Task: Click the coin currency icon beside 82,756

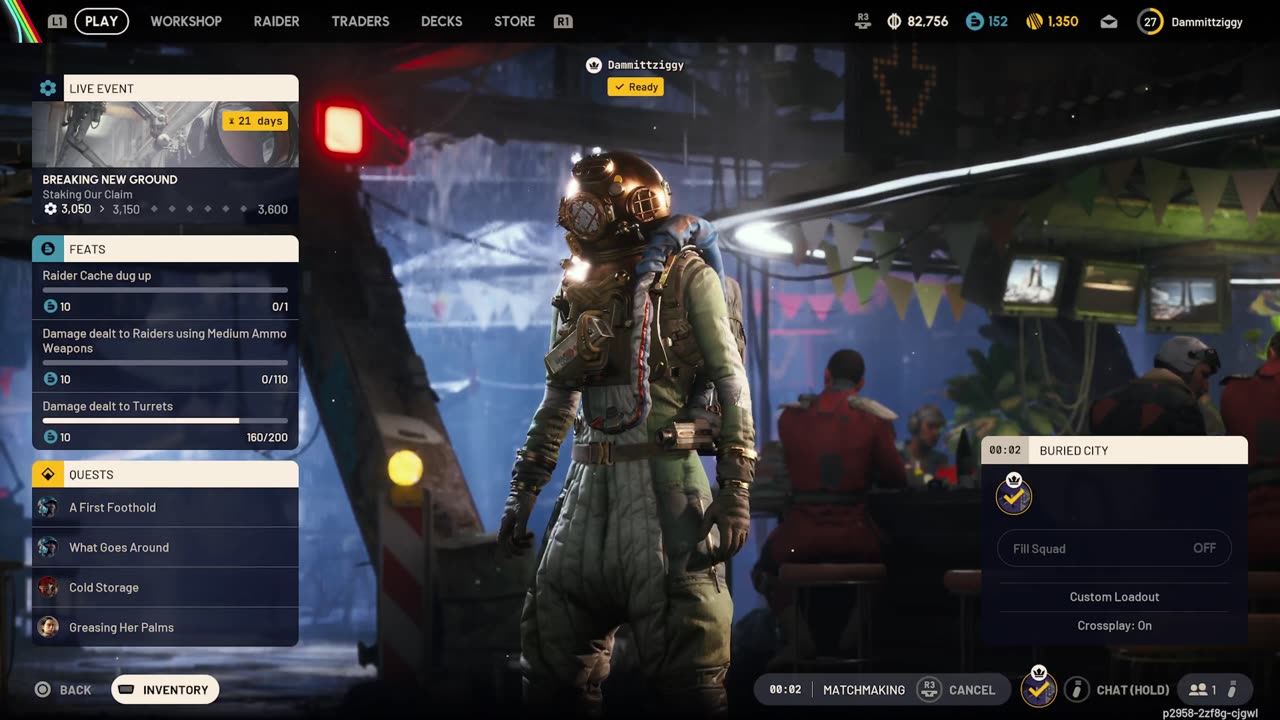Action: (x=894, y=21)
